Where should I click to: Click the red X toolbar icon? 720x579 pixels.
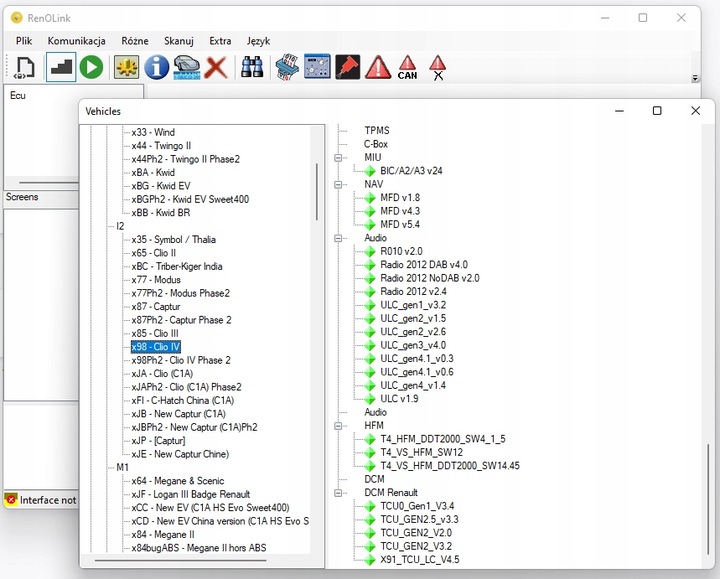point(216,67)
